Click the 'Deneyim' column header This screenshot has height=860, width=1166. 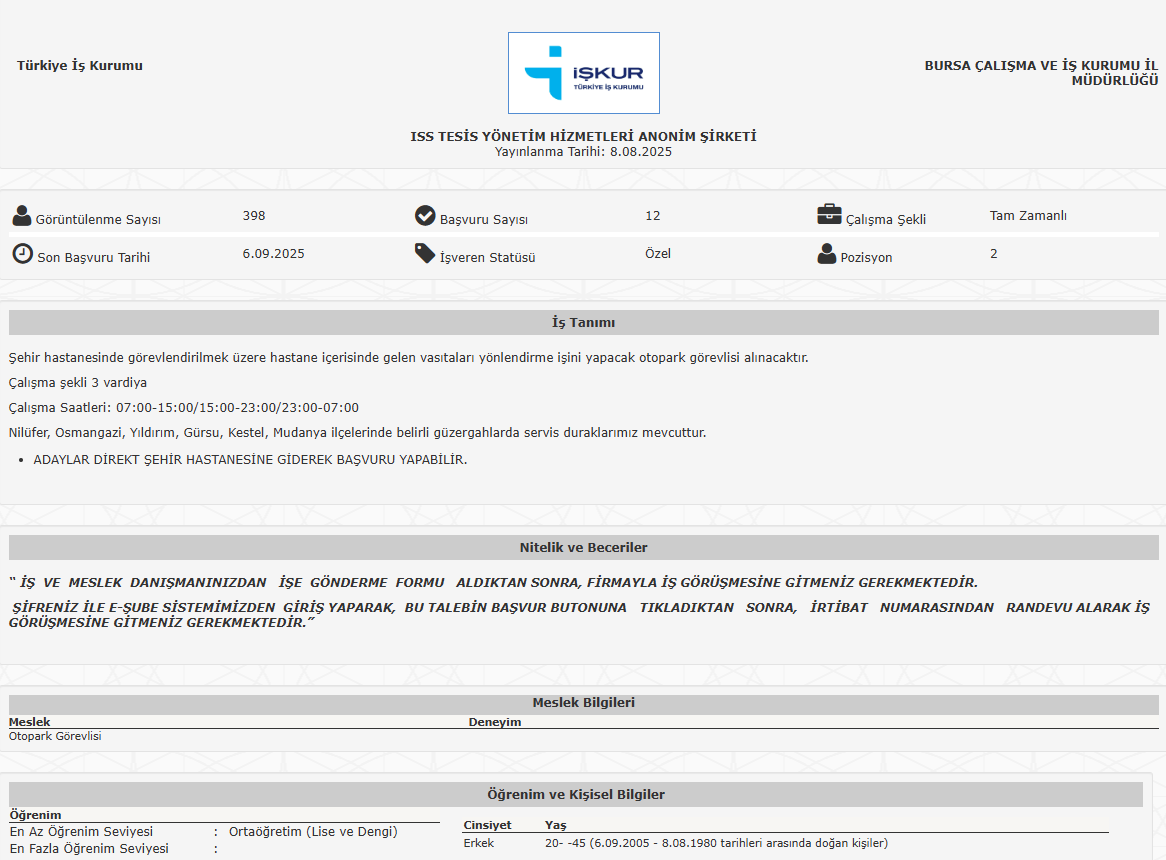[495, 722]
